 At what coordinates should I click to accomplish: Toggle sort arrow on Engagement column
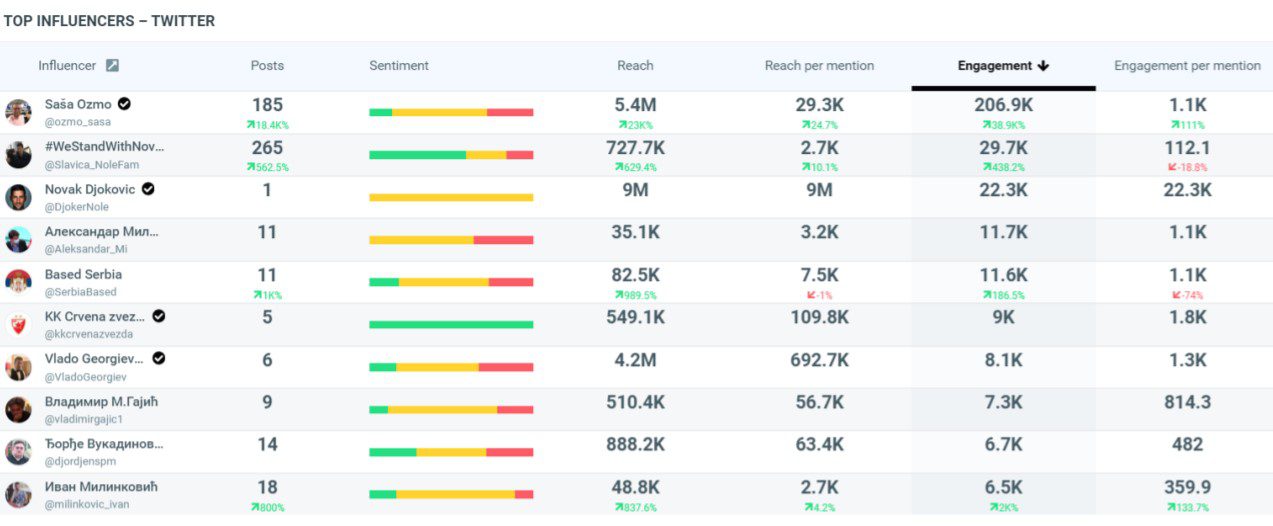click(1043, 66)
